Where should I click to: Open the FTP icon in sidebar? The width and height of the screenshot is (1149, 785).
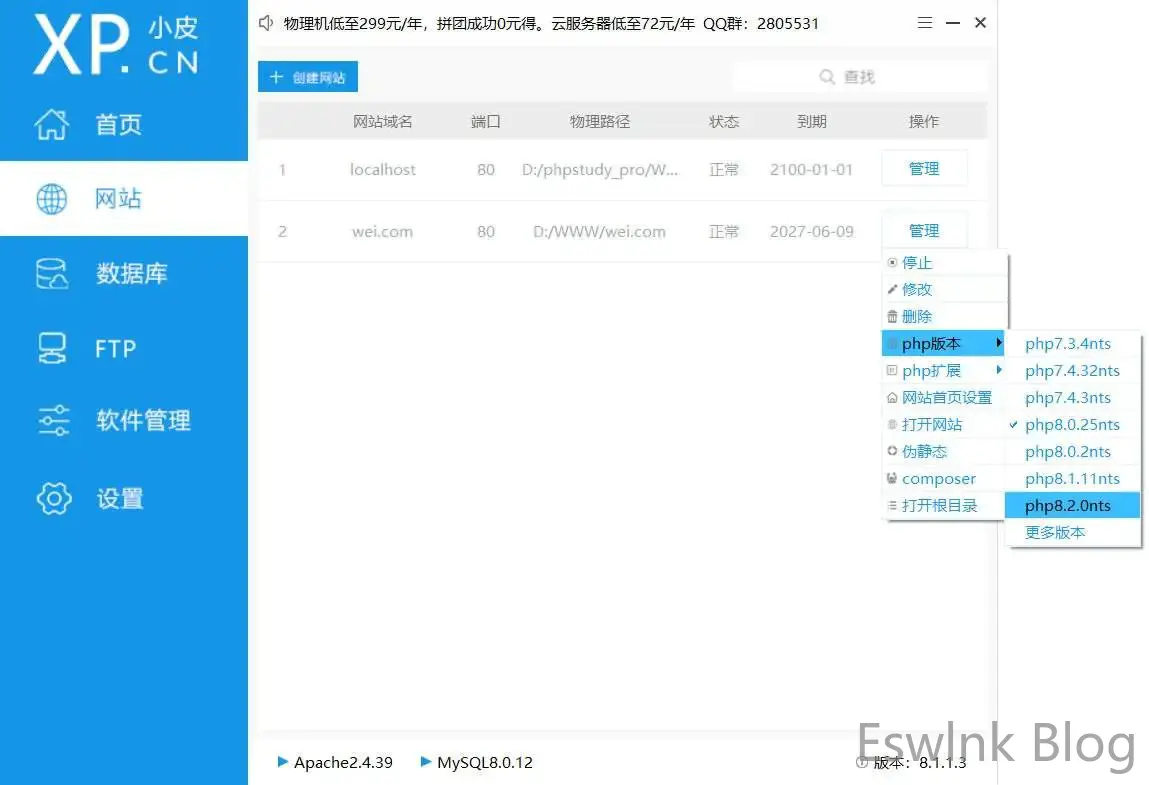pos(52,348)
